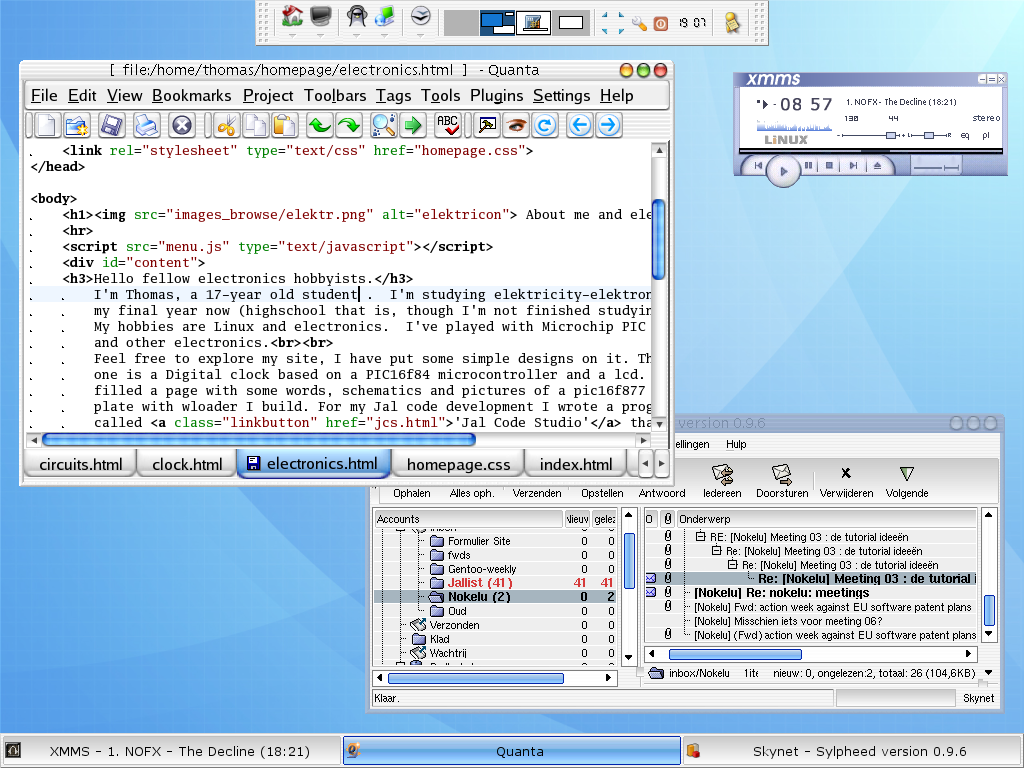Click XMMS taskbar entry for NOFX track
The width and height of the screenshot is (1024, 768).
click(x=171, y=751)
